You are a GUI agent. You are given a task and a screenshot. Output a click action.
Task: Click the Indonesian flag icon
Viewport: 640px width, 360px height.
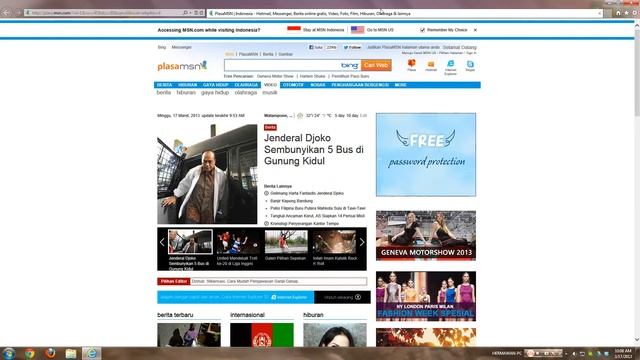tap(294, 29)
